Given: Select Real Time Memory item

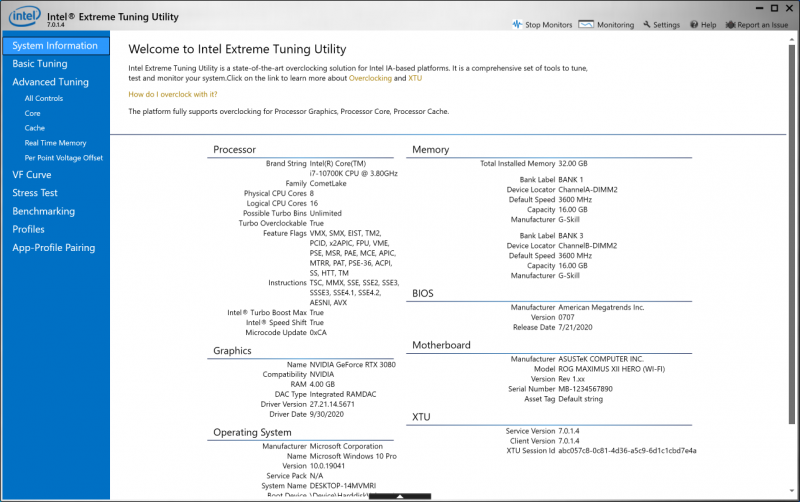Looking at the screenshot, I should click(x=55, y=143).
